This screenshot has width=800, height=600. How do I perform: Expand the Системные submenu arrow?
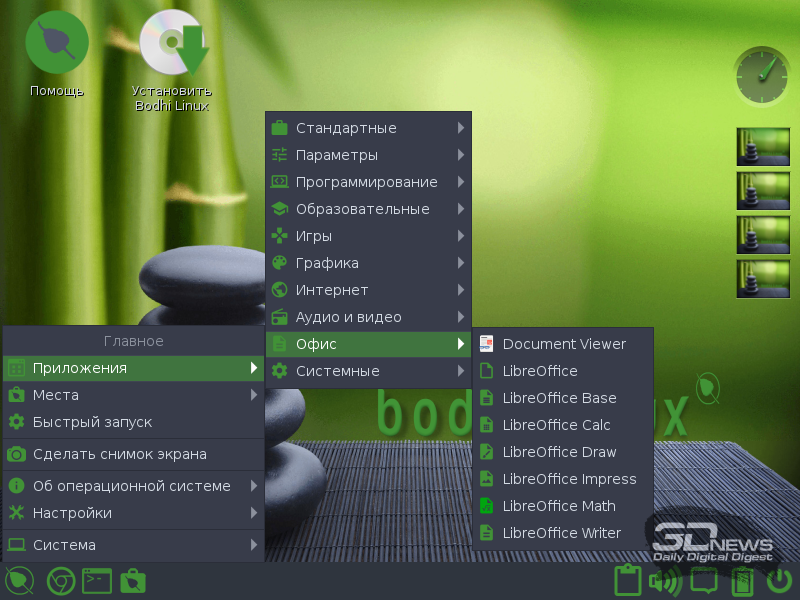(x=461, y=371)
